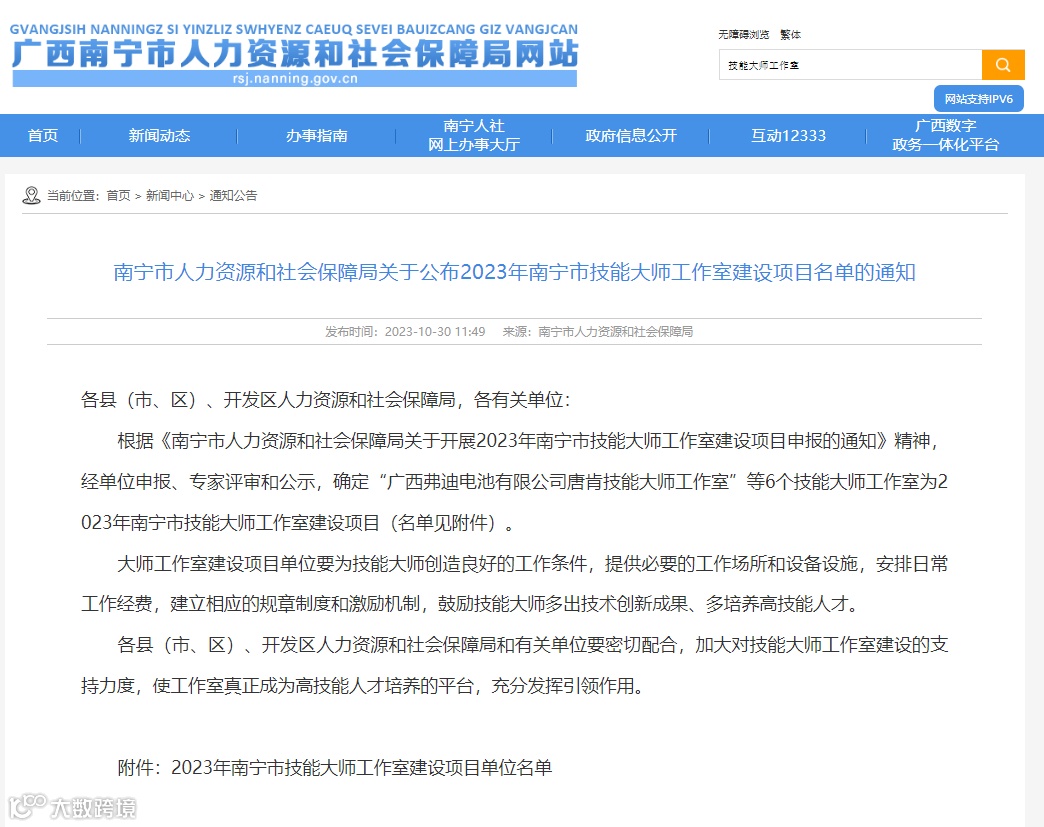Click the article title about 技能大师工作室建设项目名单
Viewport: 1044px width, 827px height.
click(514, 272)
